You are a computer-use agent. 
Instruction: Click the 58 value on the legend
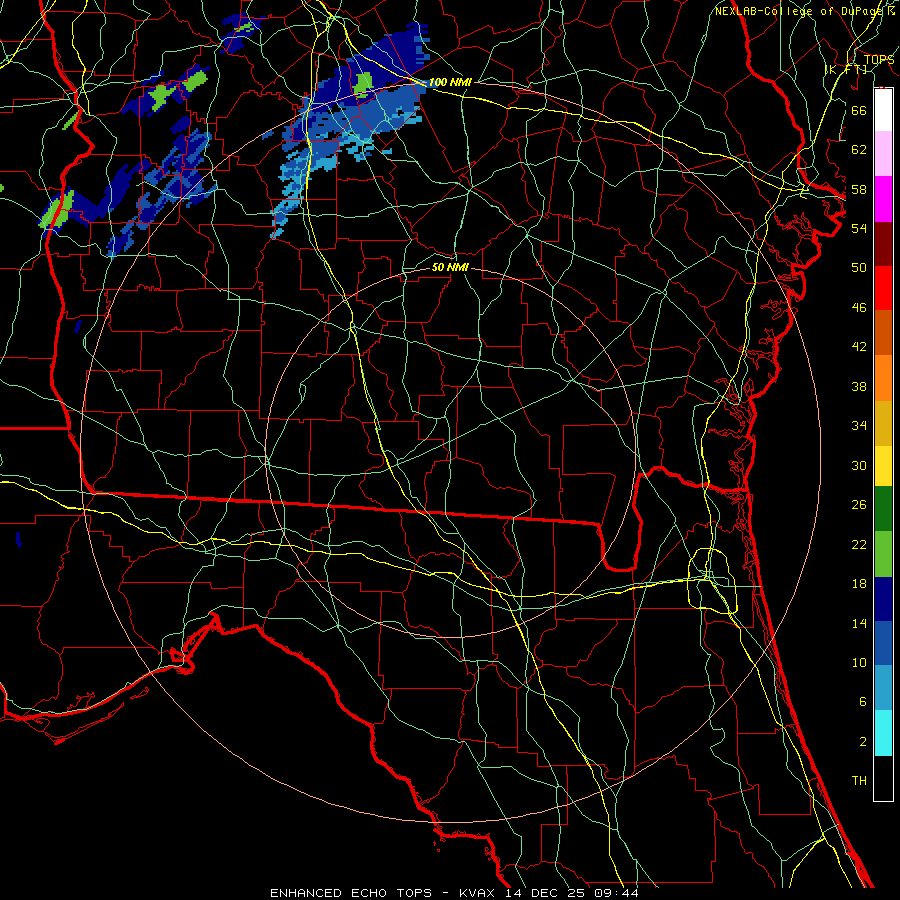(859, 189)
